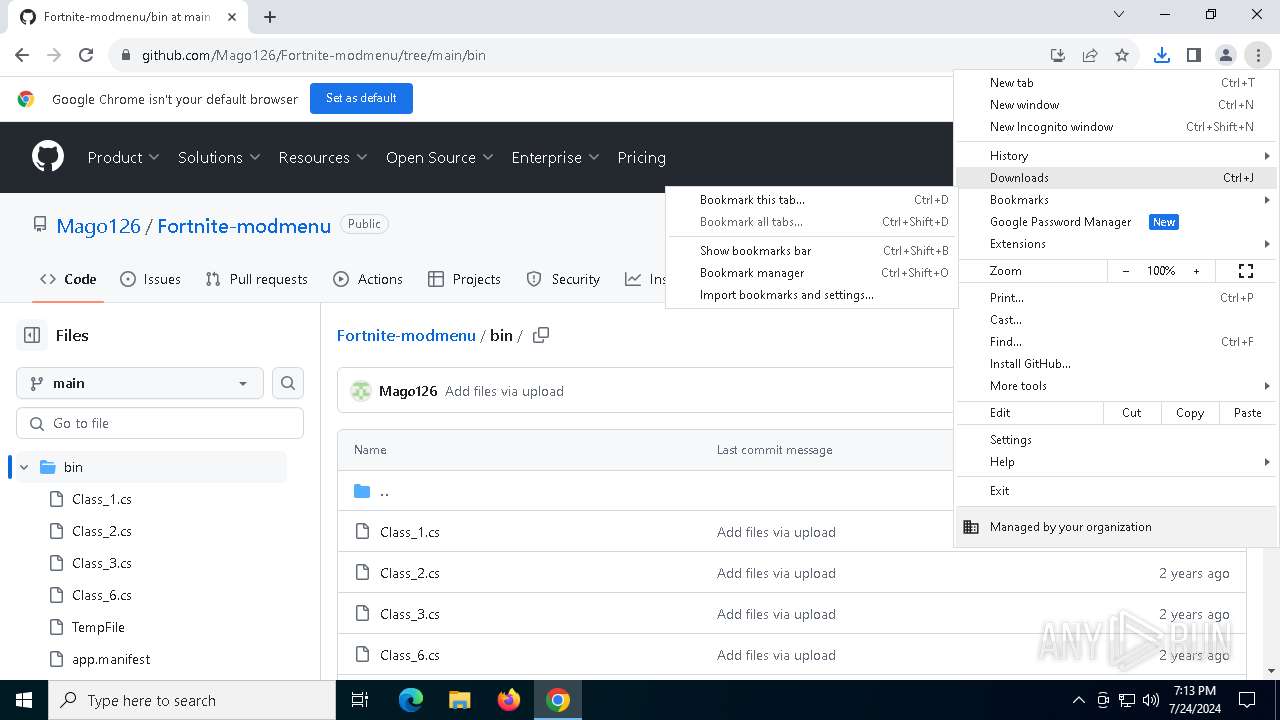Choose Bookmark this tab
Screen dimensions: 1280x720
coord(810,200)
